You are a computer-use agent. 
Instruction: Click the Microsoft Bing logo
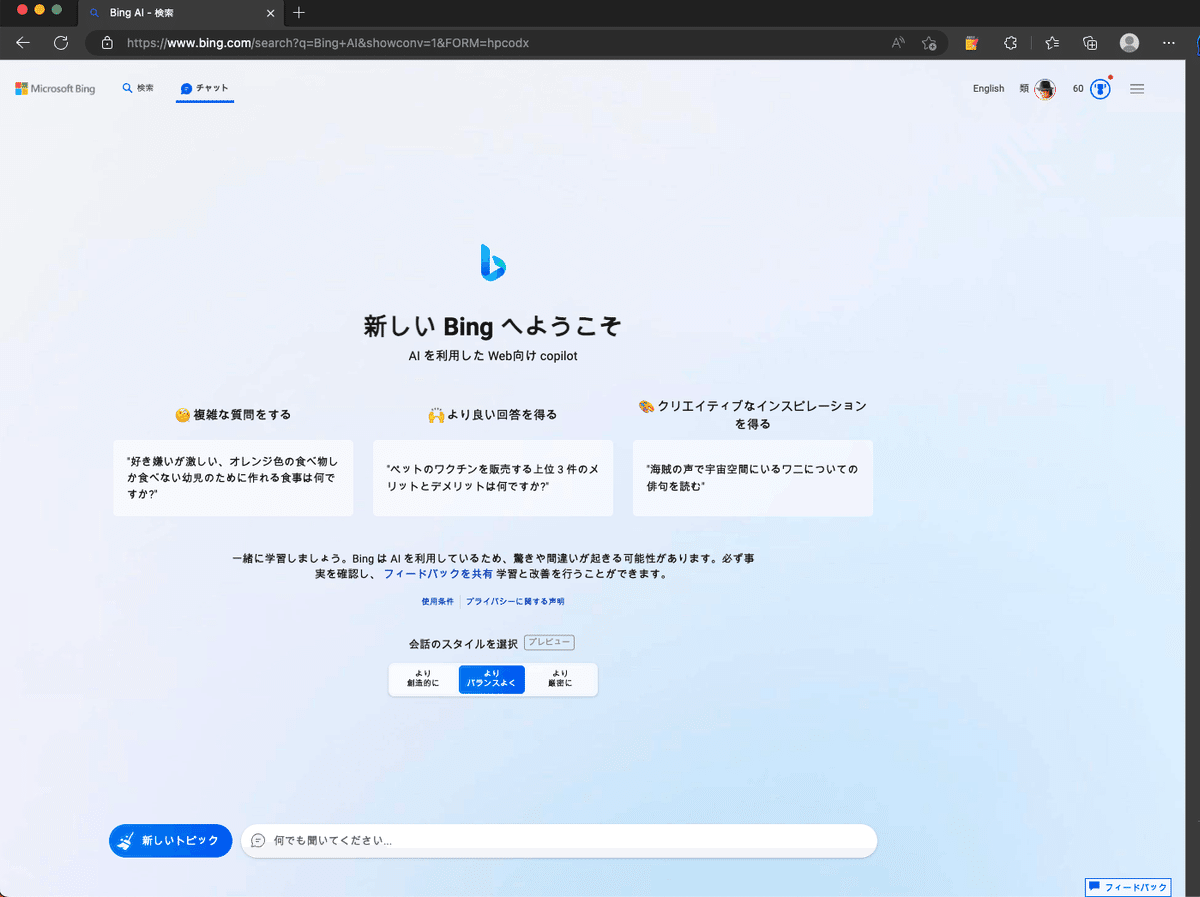[x=55, y=89]
